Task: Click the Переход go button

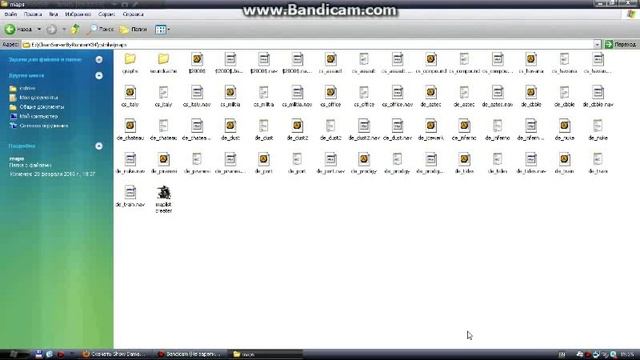Action: pyautogui.click(x=620, y=44)
